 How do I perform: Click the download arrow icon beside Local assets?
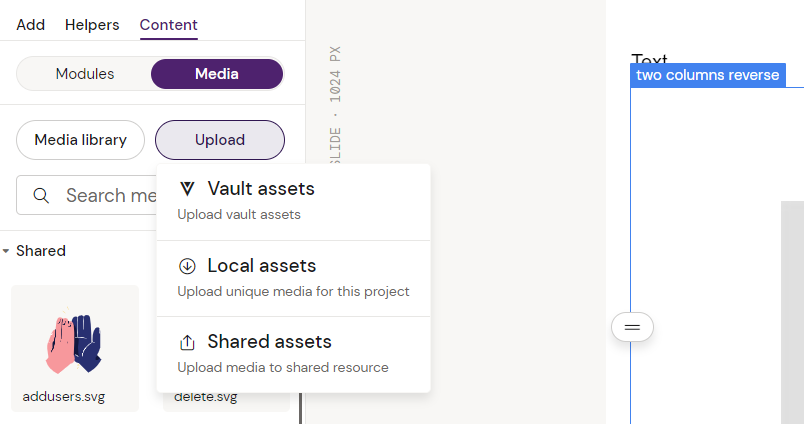tap(187, 266)
